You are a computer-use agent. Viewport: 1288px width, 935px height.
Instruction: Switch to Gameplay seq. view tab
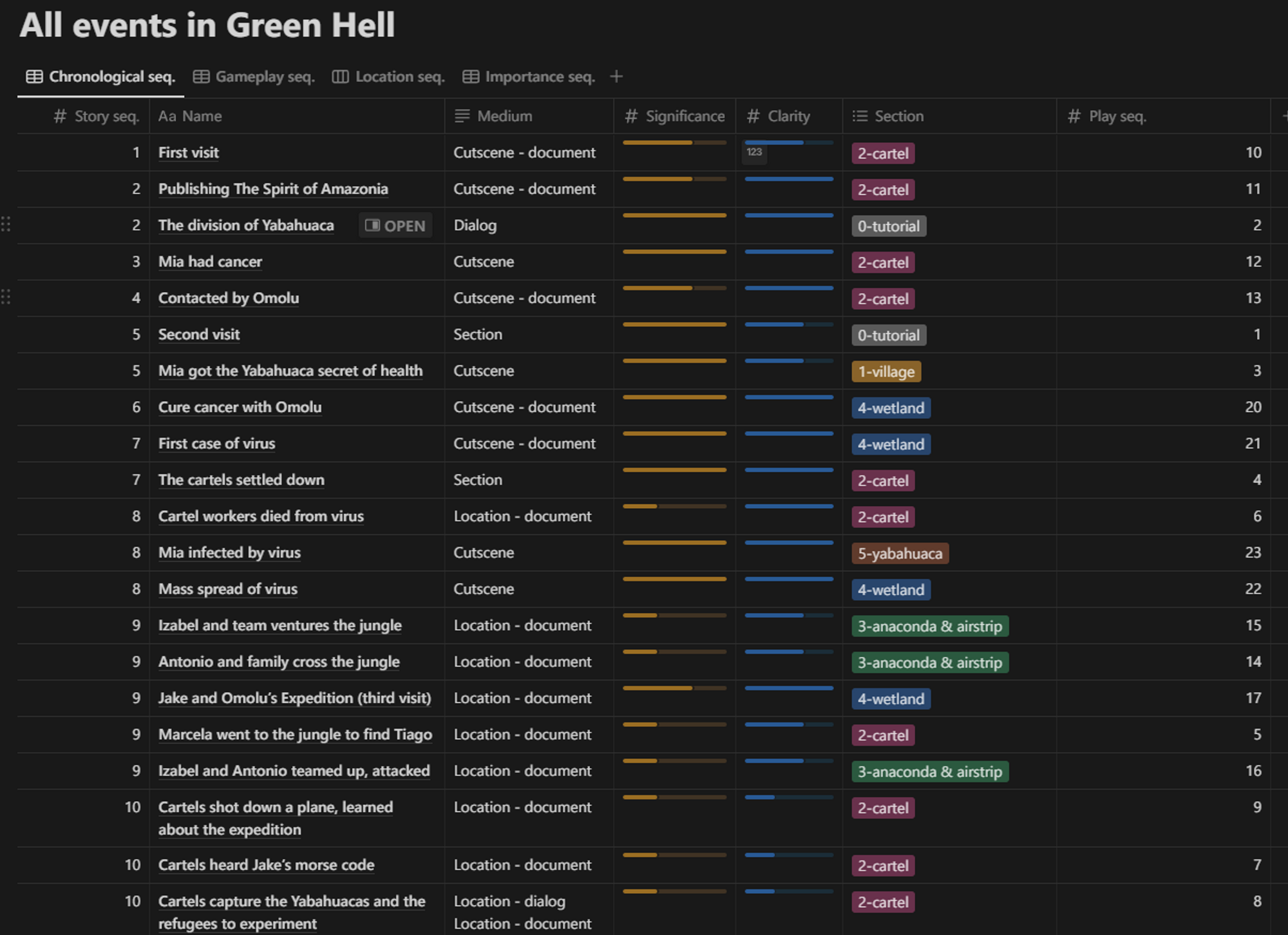[254, 77]
